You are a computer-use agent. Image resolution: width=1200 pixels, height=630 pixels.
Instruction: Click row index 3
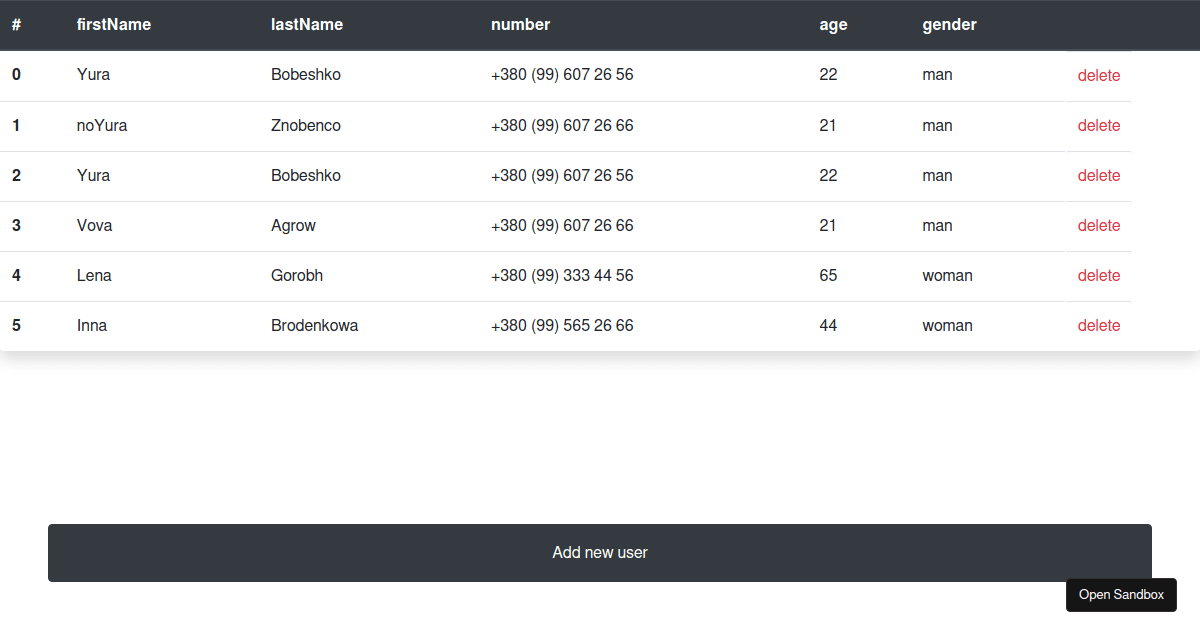(16, 226)
